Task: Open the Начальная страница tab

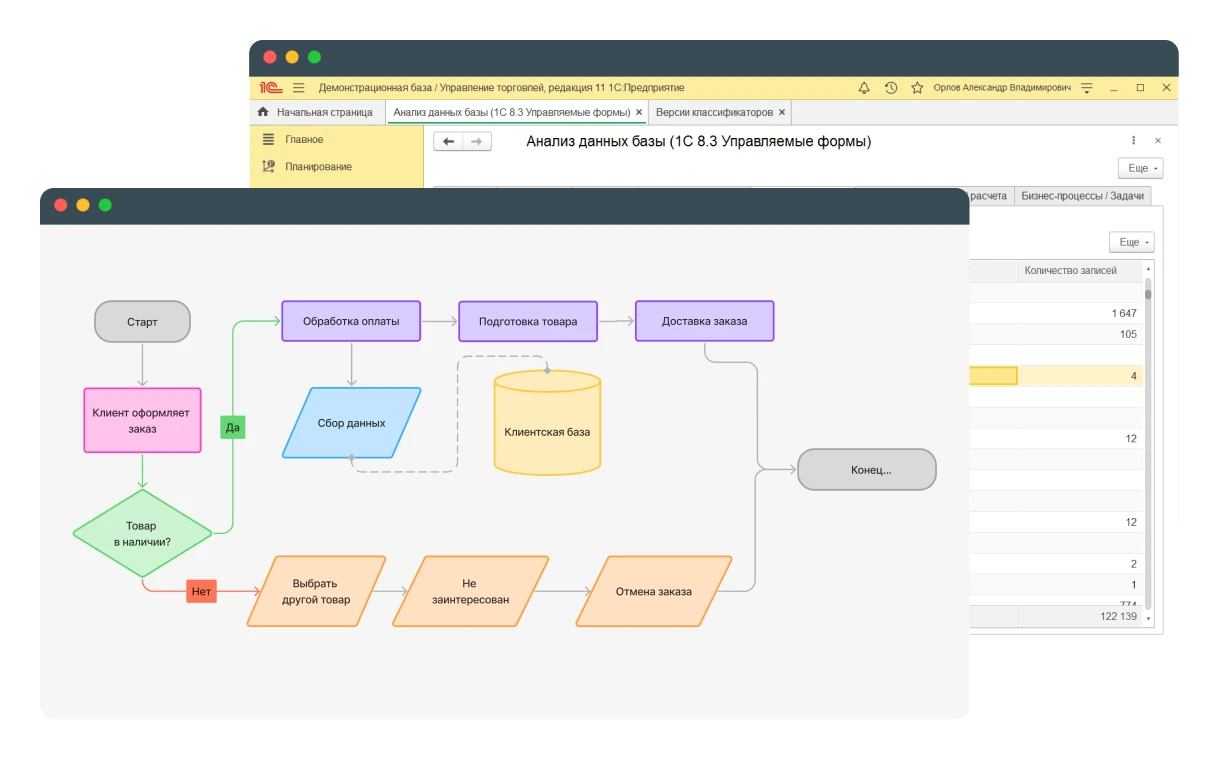Action: 315,112
